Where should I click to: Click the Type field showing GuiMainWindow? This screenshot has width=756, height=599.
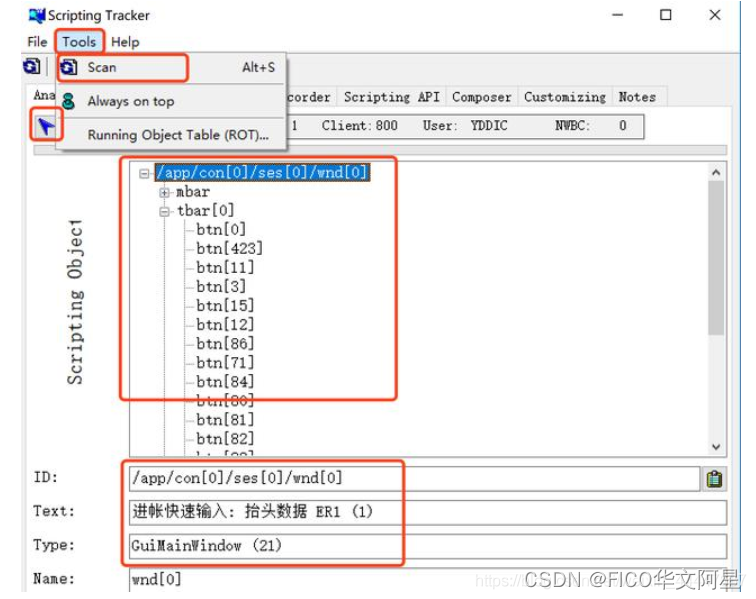[x=428, y=546]
